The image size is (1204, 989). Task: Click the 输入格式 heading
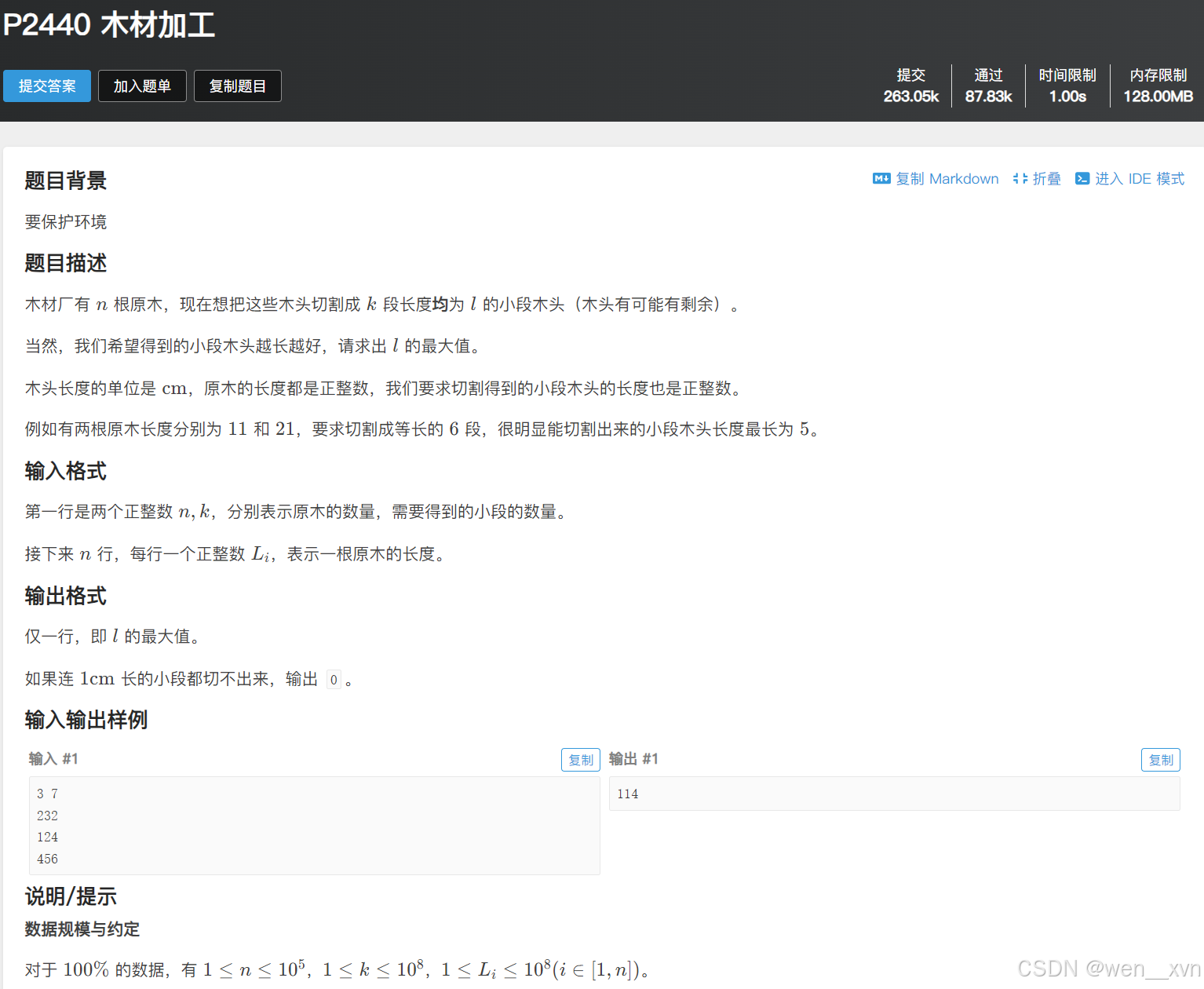coord(66,471)
